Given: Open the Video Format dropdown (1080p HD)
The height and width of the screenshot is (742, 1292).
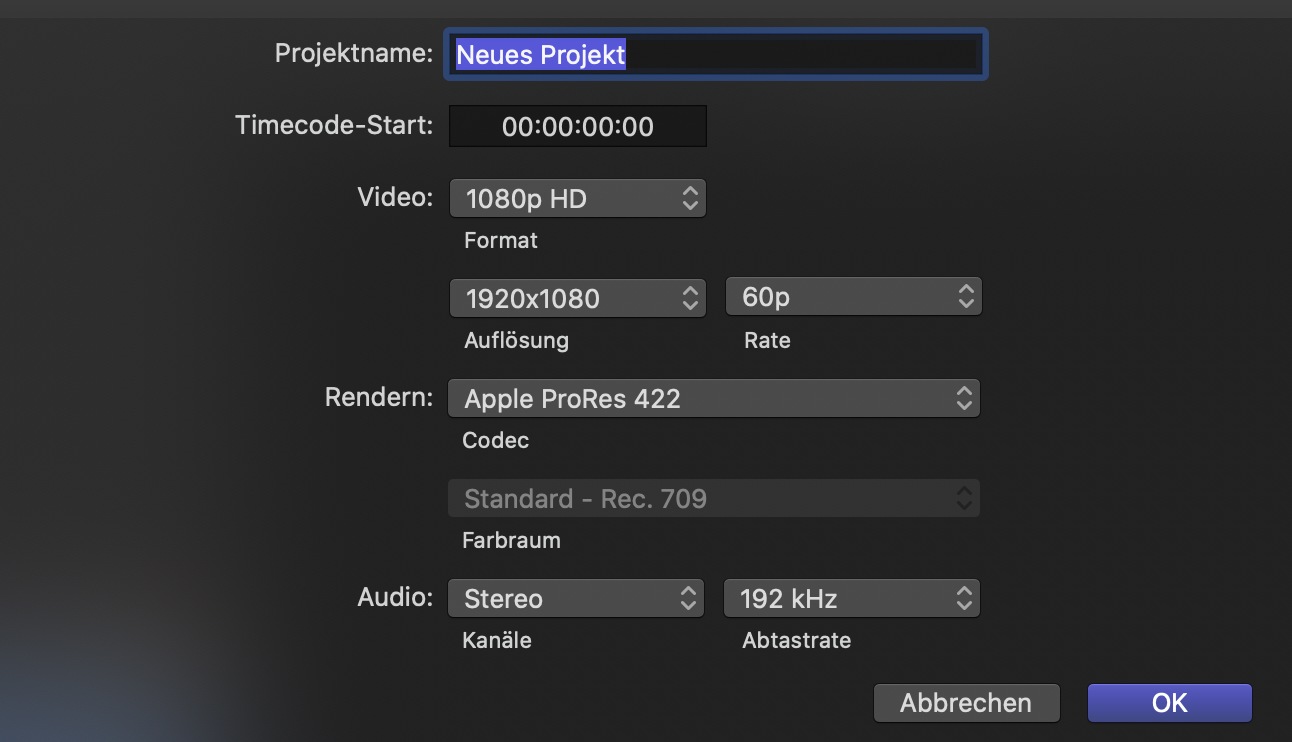Looking at the screenshot, I should (578, 199).
